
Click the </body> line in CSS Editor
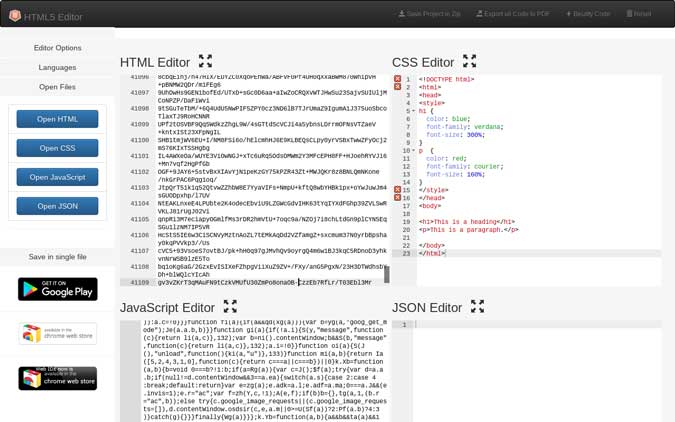tap(432, 245)
